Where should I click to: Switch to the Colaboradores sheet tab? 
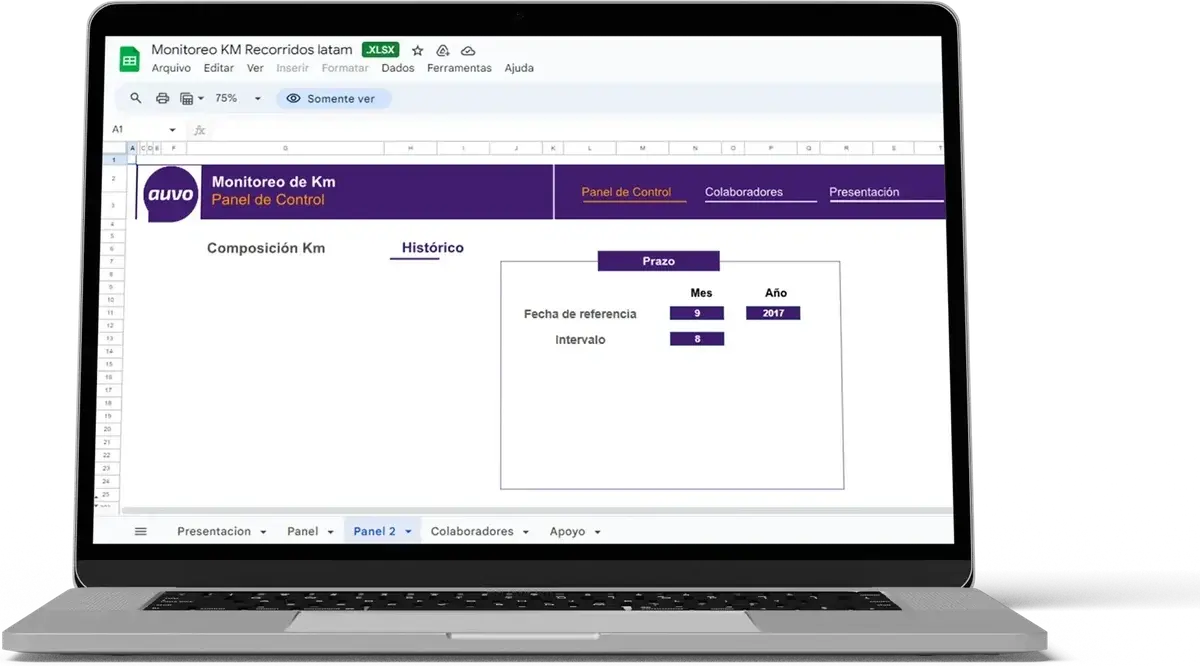pos(472,531)
